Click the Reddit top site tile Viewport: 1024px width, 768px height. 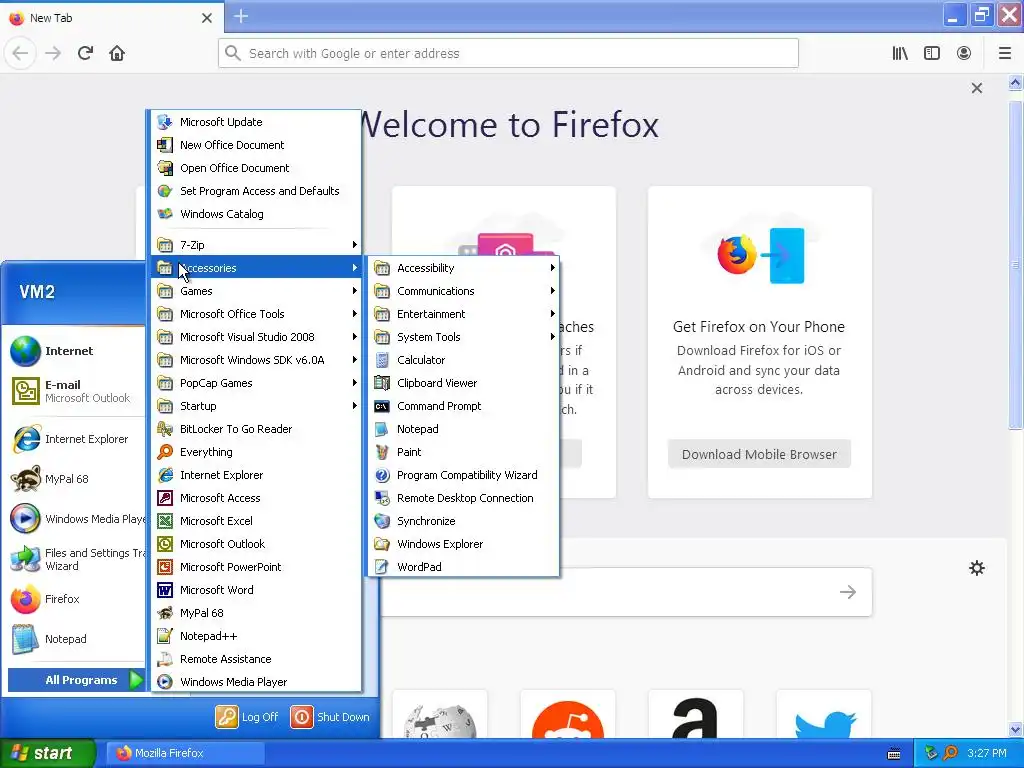coord(568,714)
